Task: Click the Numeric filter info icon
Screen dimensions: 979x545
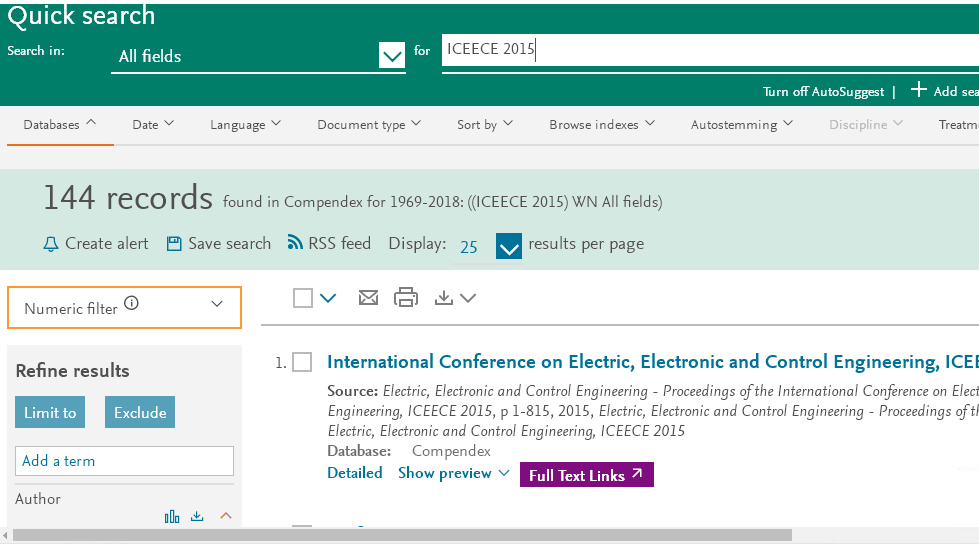Action: pos(131,303)
